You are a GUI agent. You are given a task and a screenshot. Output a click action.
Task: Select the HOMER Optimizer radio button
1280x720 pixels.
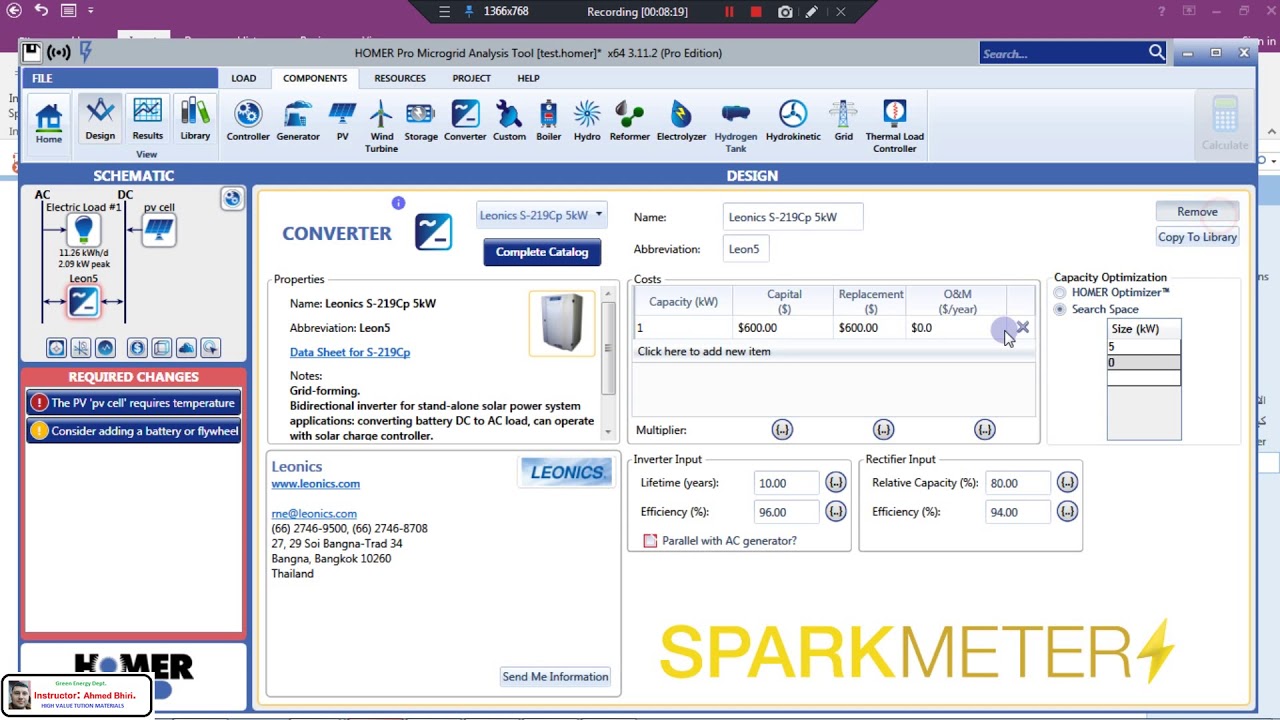(1060, 293)
